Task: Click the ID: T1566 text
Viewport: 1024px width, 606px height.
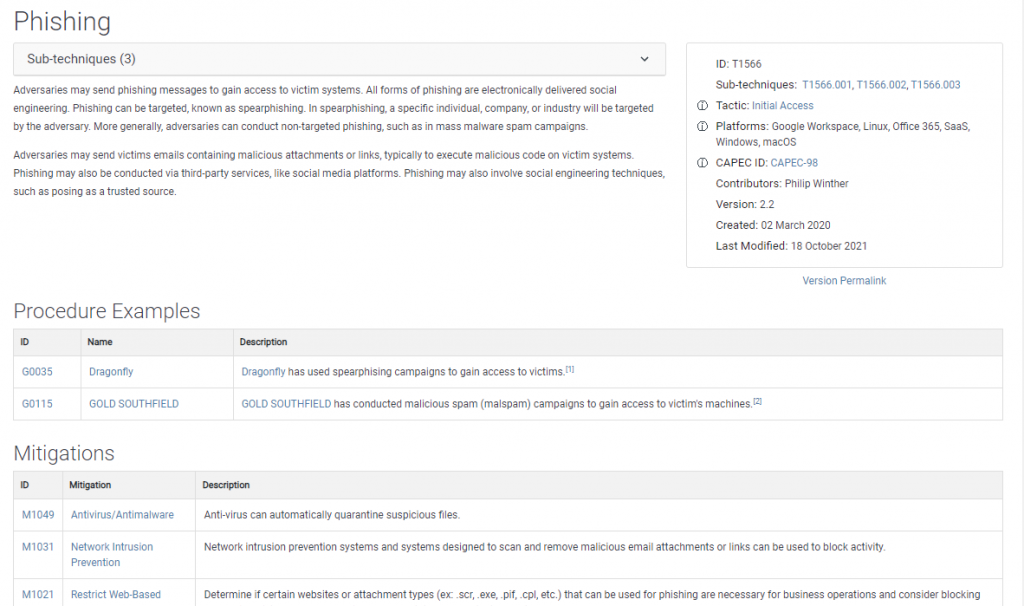Action: [739, 64]
